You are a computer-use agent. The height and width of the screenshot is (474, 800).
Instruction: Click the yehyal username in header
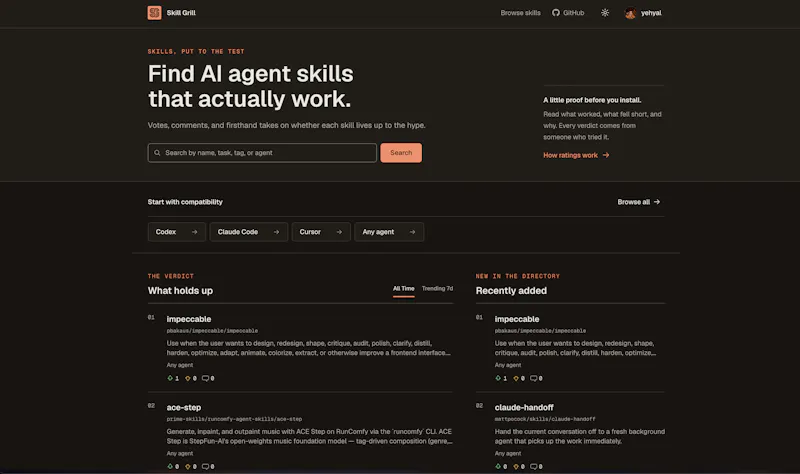click(x=651, y=13)
